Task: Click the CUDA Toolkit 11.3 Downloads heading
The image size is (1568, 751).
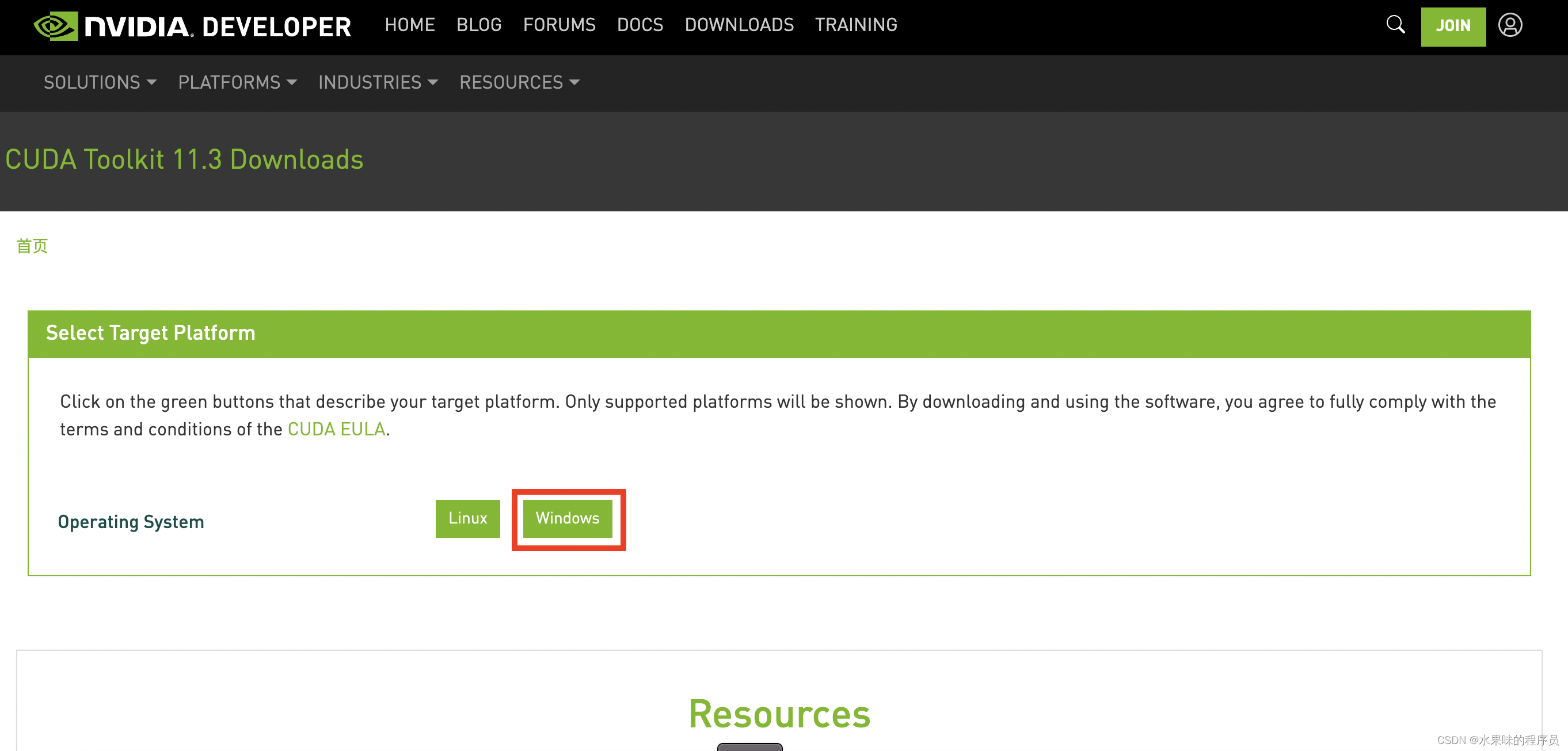Action: click(184, 160)
